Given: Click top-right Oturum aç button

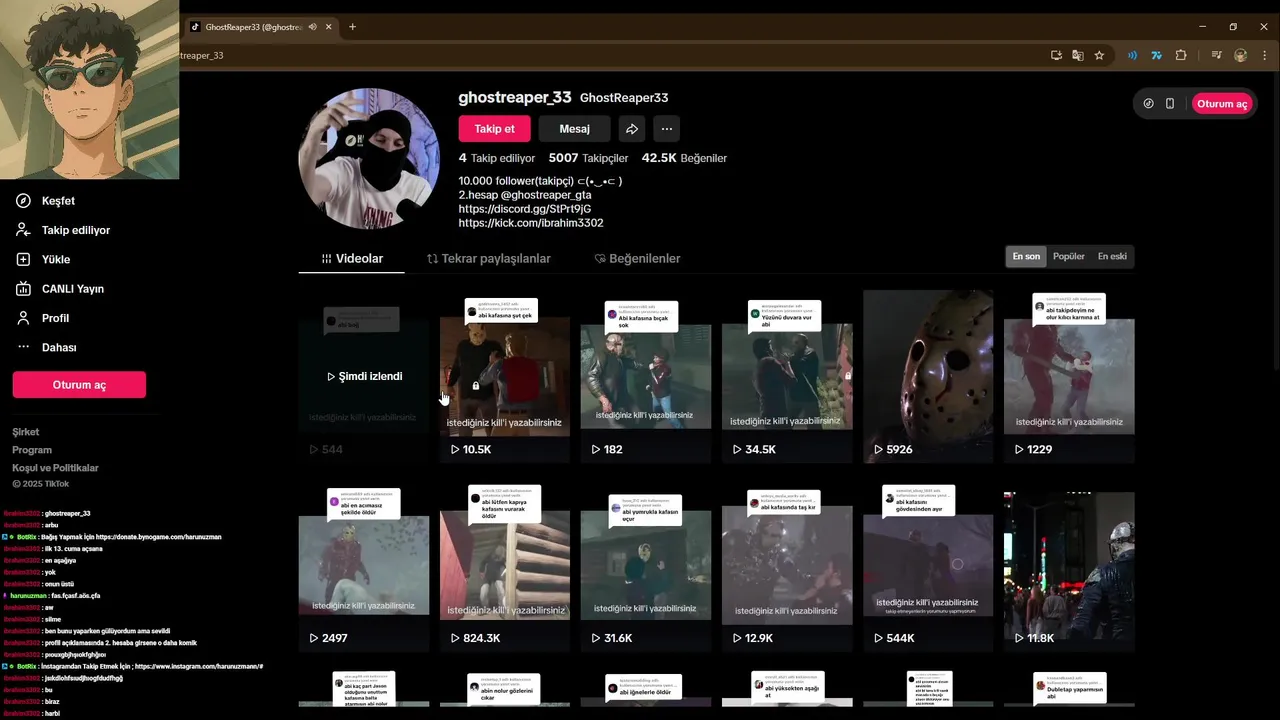Looking at the screenshot, I should coord(1222,104).
